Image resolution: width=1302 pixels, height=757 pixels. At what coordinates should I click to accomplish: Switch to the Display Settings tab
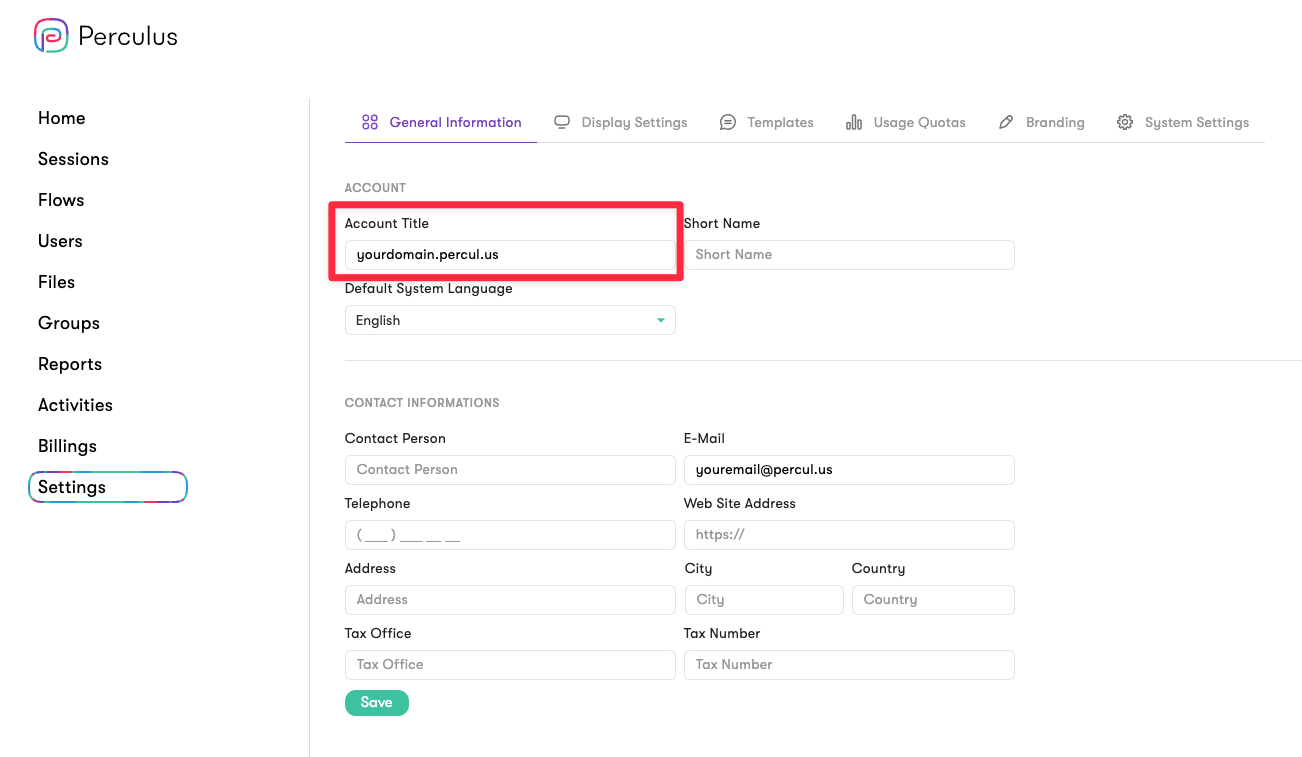click(634, 122)
